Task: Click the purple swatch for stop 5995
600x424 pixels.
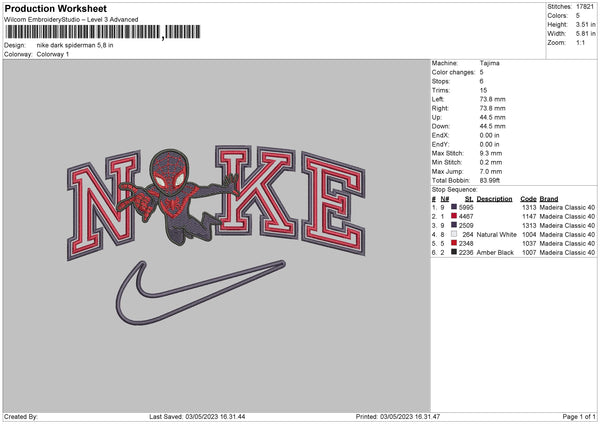Action: click(x=454, y=207)
